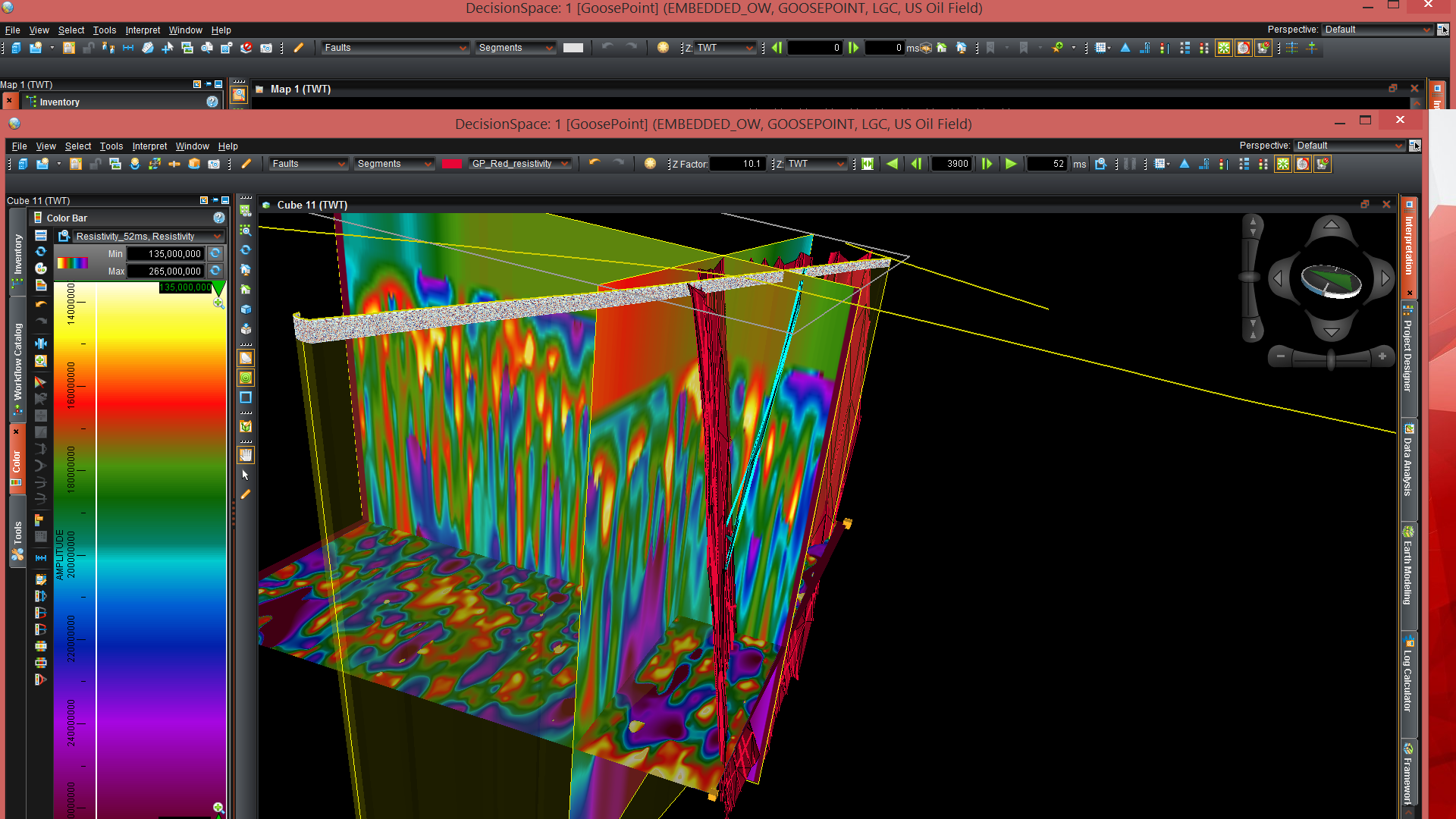Open the Z: TWT domain dropdown in front toolbar
Image resolution: width=1456 pixels, height=819 pixels.
(x=815, y=164)
